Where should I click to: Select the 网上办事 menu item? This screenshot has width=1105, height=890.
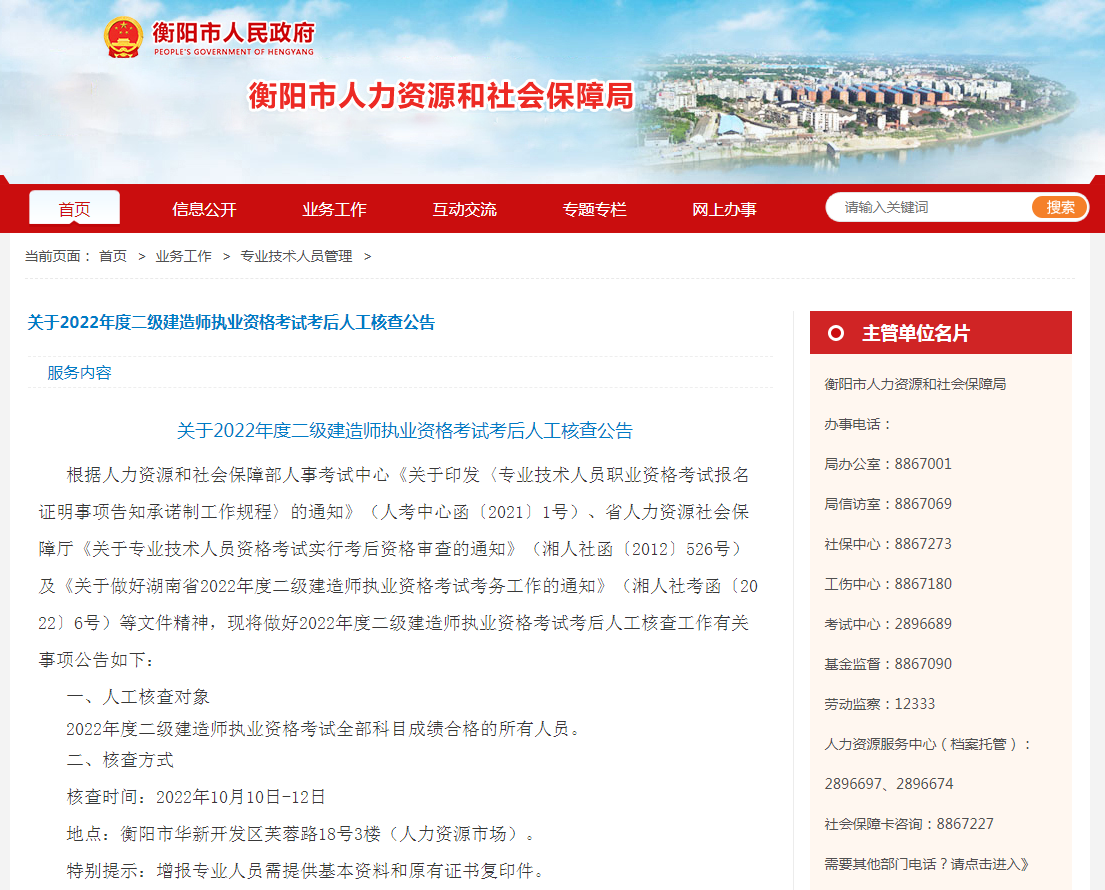click(724, 209)
